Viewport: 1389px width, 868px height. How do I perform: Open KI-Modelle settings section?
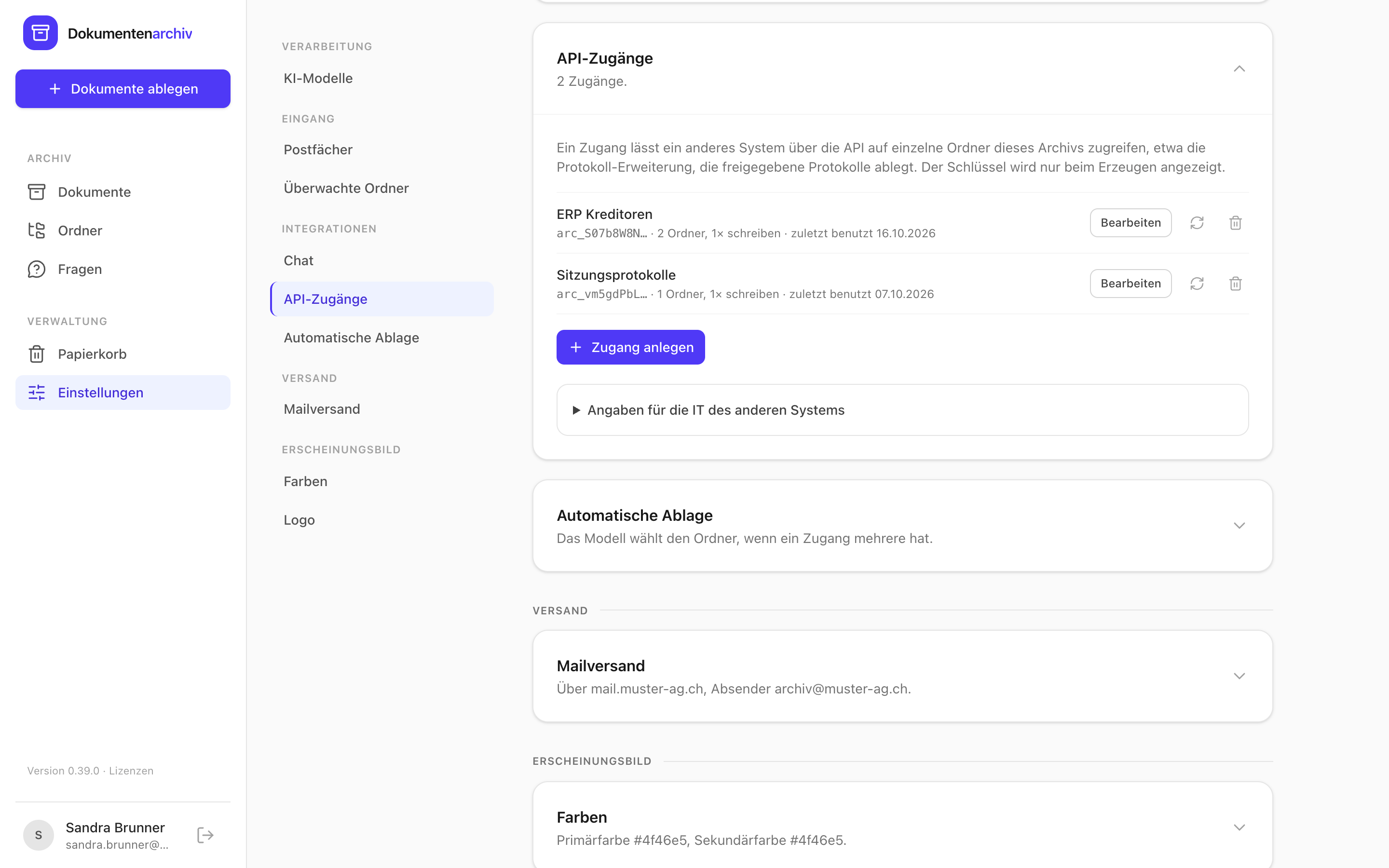(381, 78)
